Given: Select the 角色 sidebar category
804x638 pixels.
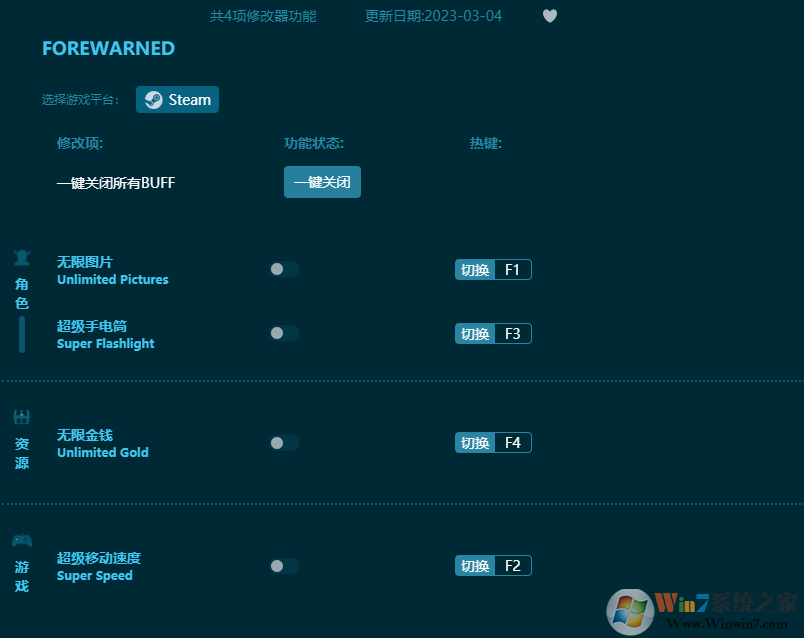Looking at the screenshot, I should [x=22, y=292].
